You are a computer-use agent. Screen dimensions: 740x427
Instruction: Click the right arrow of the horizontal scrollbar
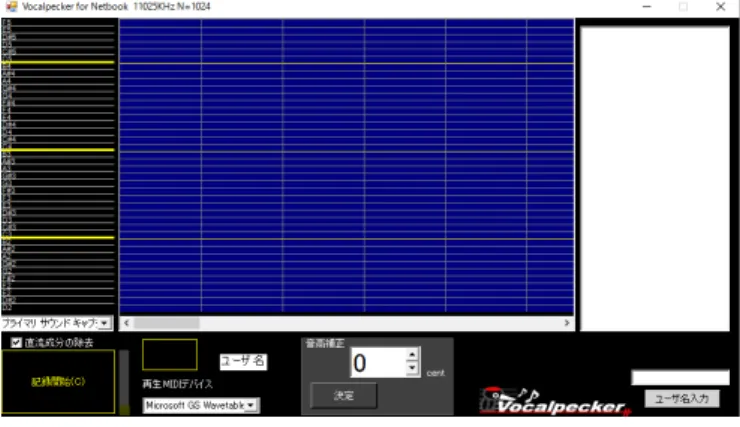[567, 323]
